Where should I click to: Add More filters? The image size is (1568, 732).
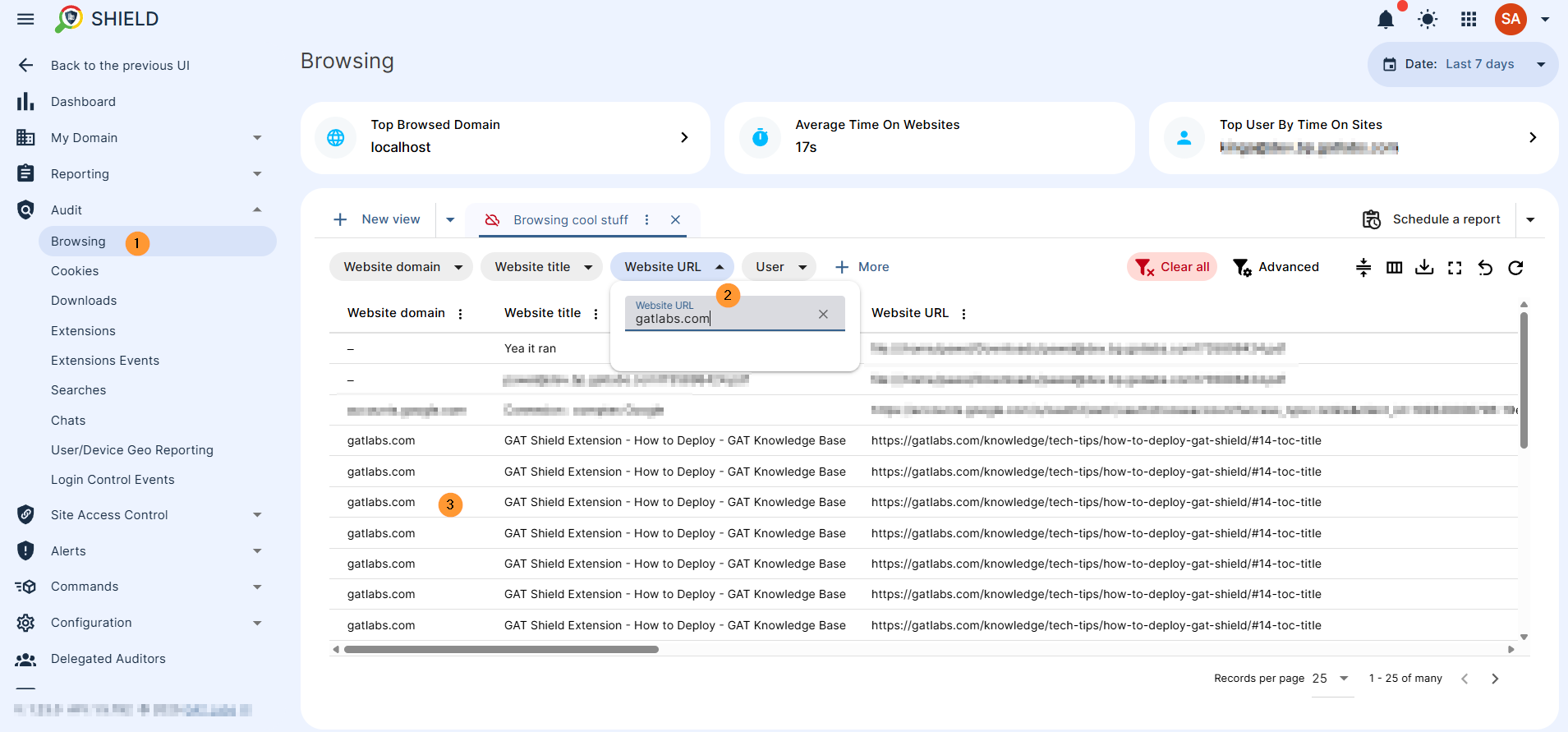(862, 267)
